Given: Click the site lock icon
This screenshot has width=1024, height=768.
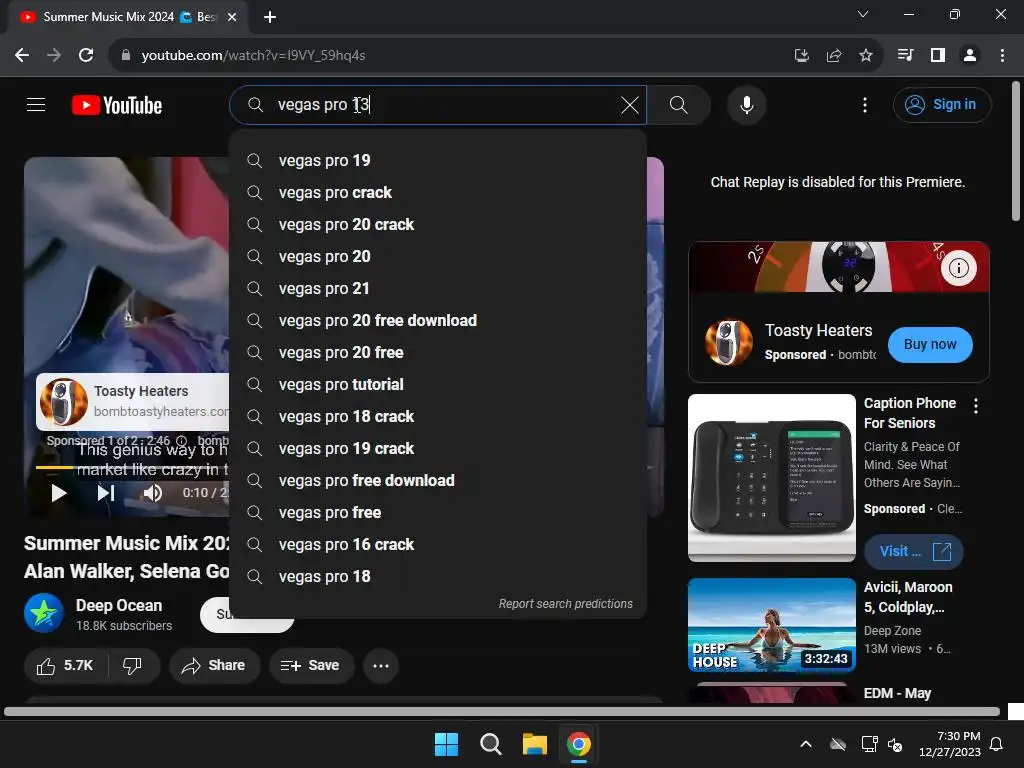Looking at the screenshot, I should (126, 56).
